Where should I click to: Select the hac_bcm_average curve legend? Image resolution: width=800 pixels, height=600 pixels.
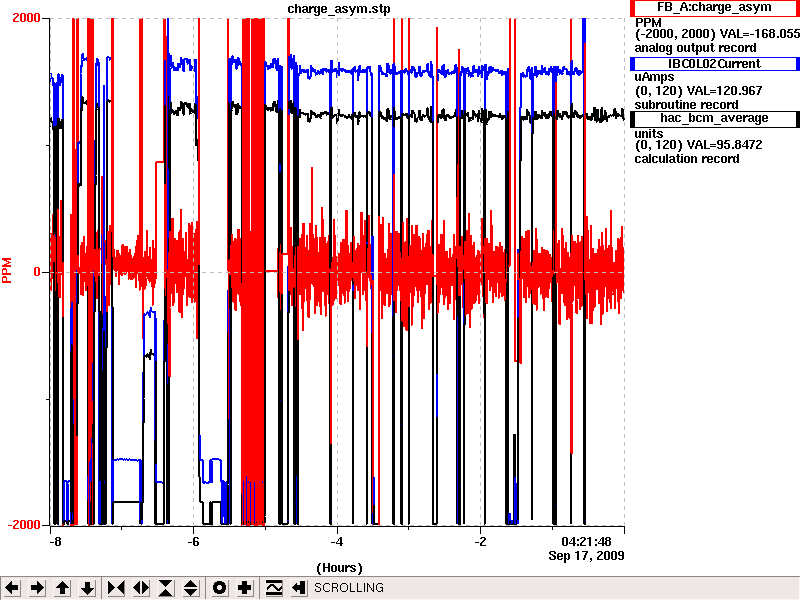coord(714,118)
